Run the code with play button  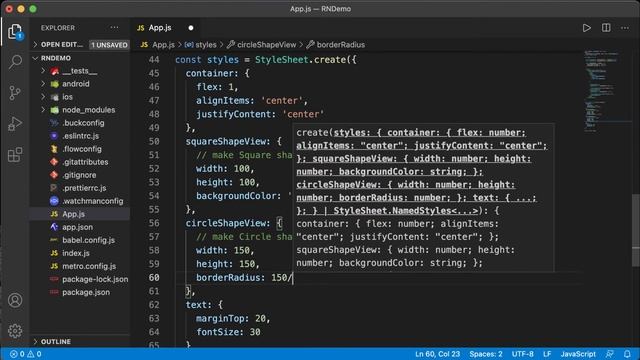[x=587, y=28]
